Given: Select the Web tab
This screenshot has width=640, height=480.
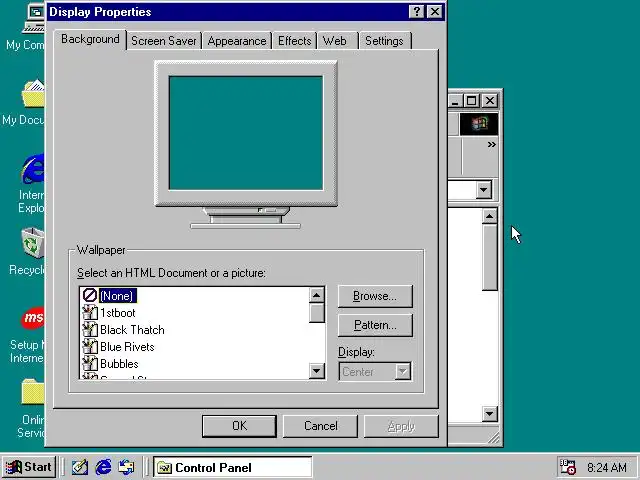Looking at the screenshot, I should 335,41.
